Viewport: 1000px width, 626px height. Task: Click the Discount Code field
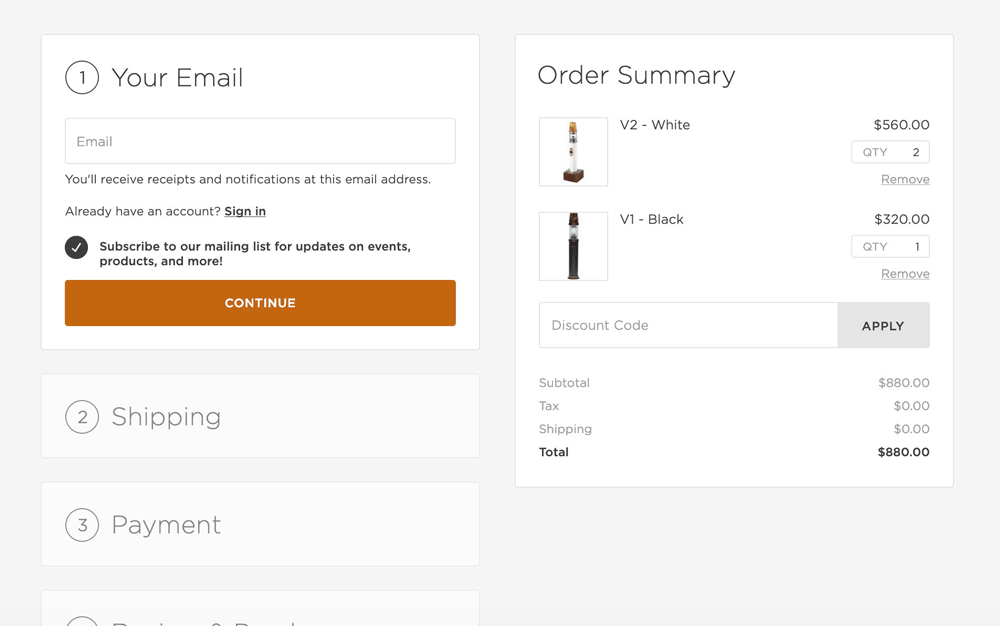[688, 325]
